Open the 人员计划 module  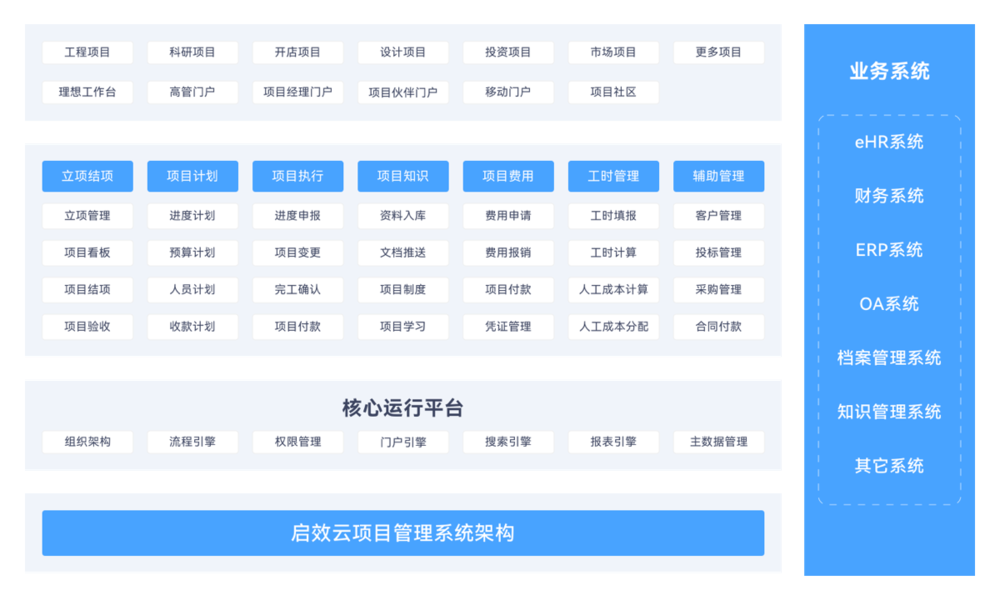click(x=193, y=289)
